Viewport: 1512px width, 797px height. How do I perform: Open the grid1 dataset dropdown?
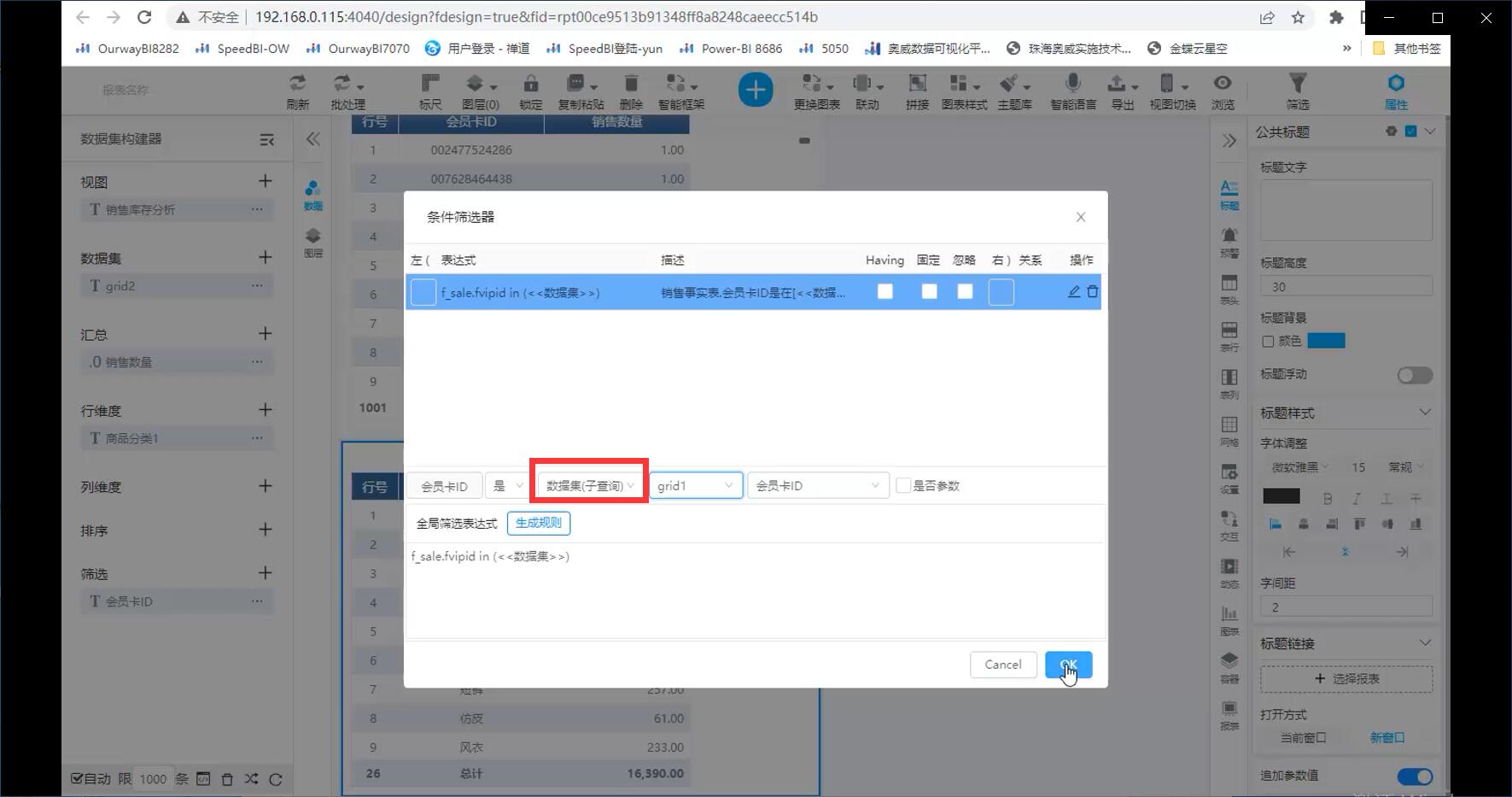[x=696, y=486]
